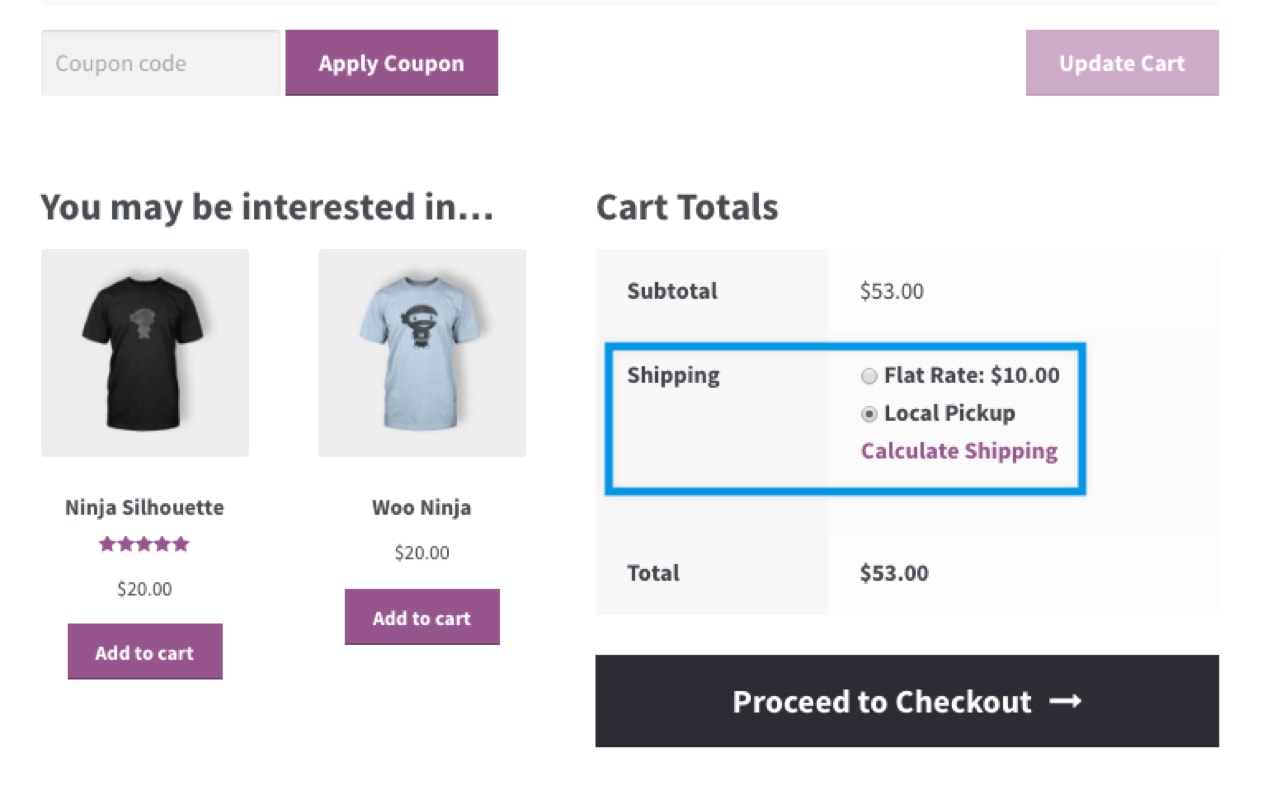This screenshot has width=1272, height=800.
Task: Click Proceed to Checkout
Action: click(x=906, y=701)
